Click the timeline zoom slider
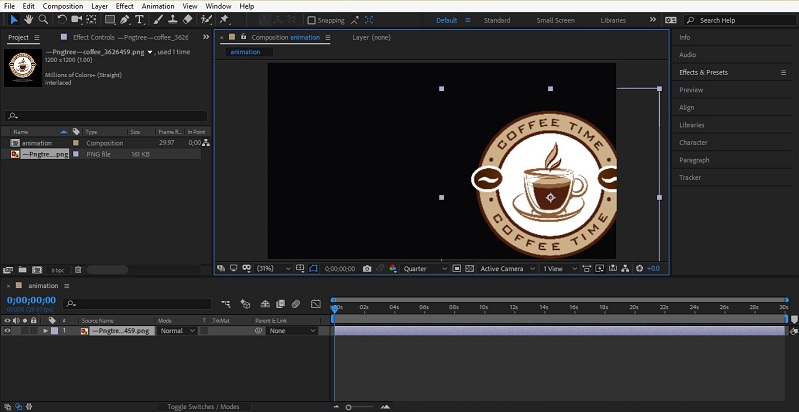The width and height of the screenshot is (799, 412). [349, 407]
